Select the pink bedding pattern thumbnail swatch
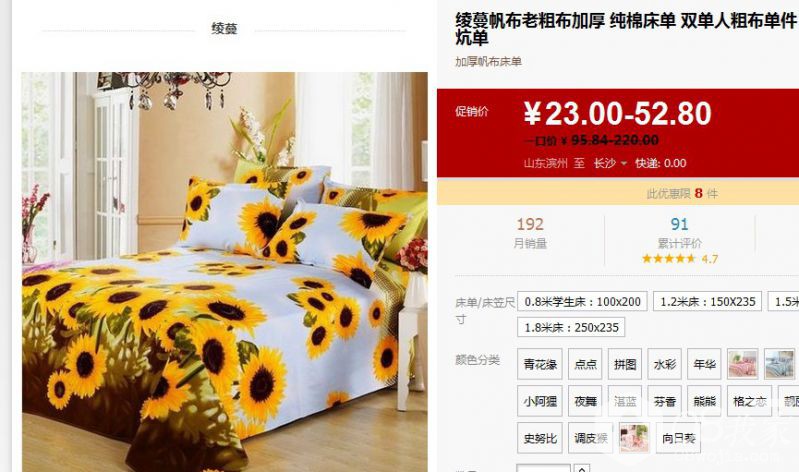Viewport: 799px width, 472px height. tap(742, 364)
